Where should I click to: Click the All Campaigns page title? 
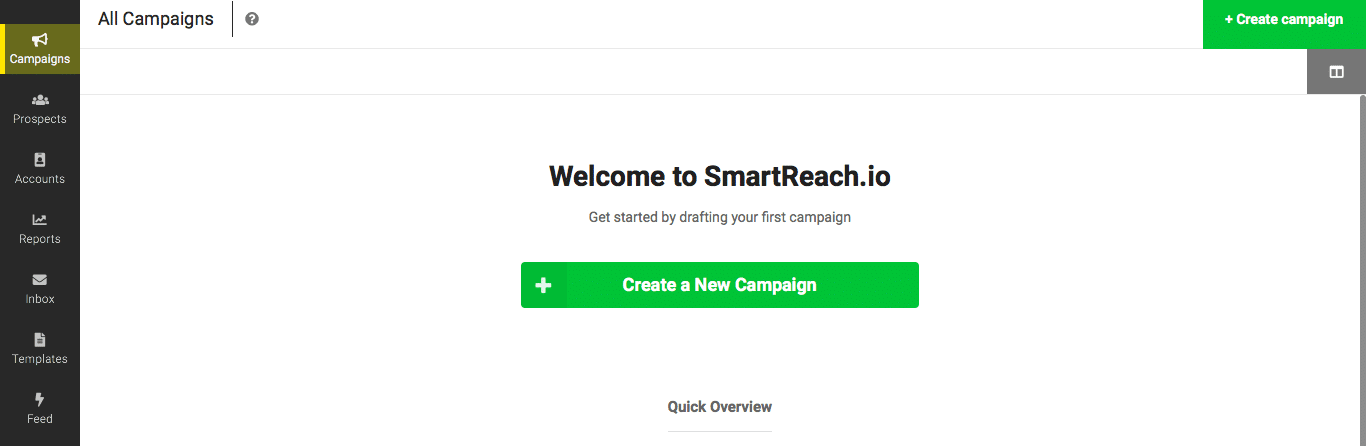coord(156,19)
